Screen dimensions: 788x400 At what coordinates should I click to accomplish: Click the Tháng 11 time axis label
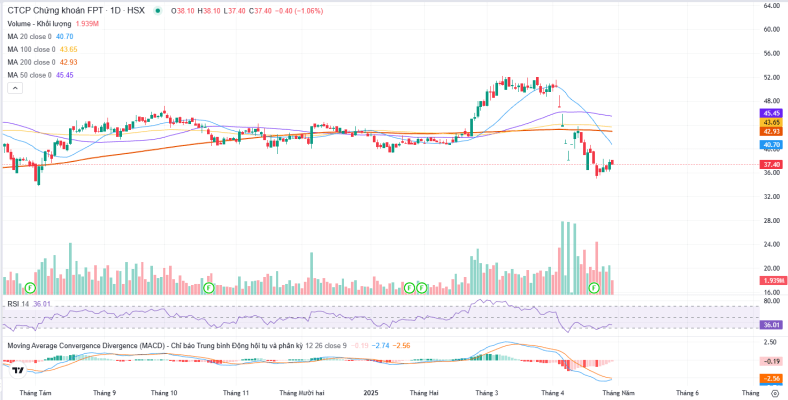point(236,392)
